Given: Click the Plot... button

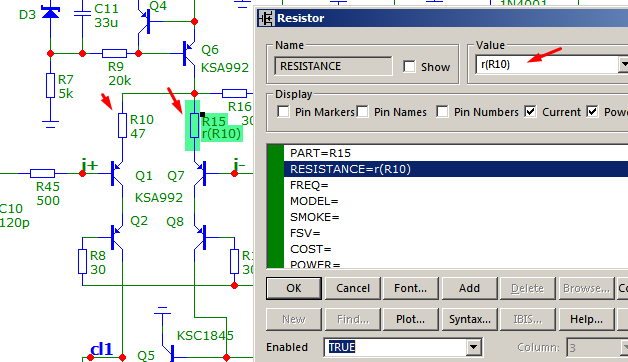Looking at the screenshot, I should pyautogui.click(x=411, y=319).
